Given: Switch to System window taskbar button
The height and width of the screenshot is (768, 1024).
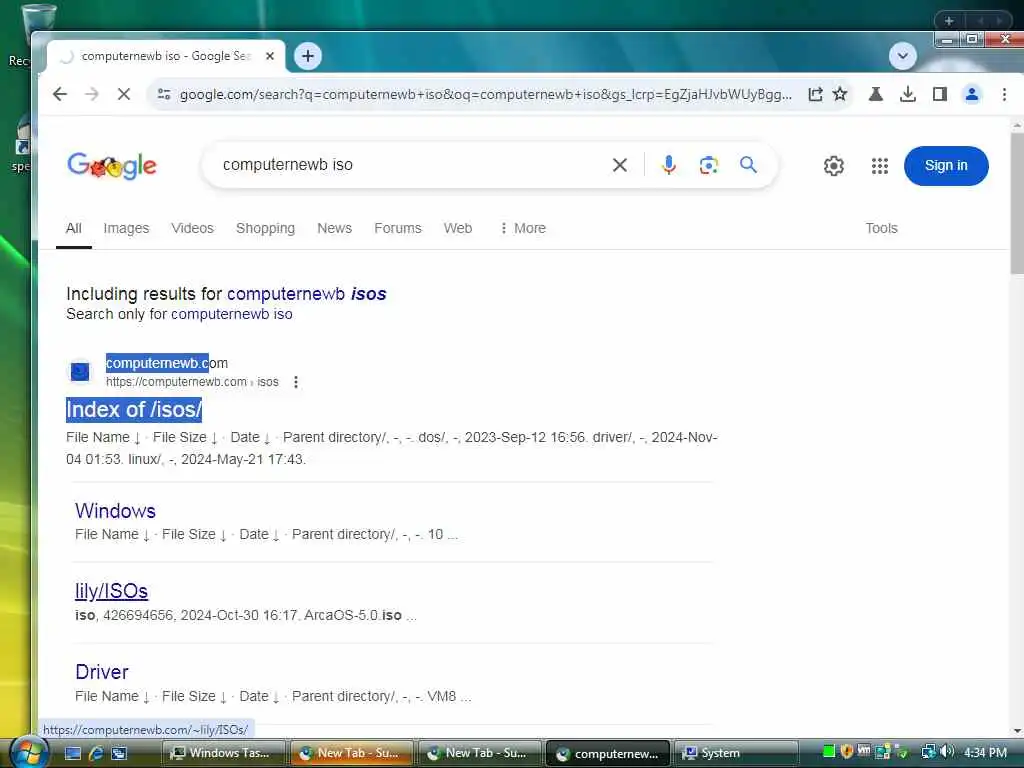Looking at the screenshot, I should (x=736, y=753).
